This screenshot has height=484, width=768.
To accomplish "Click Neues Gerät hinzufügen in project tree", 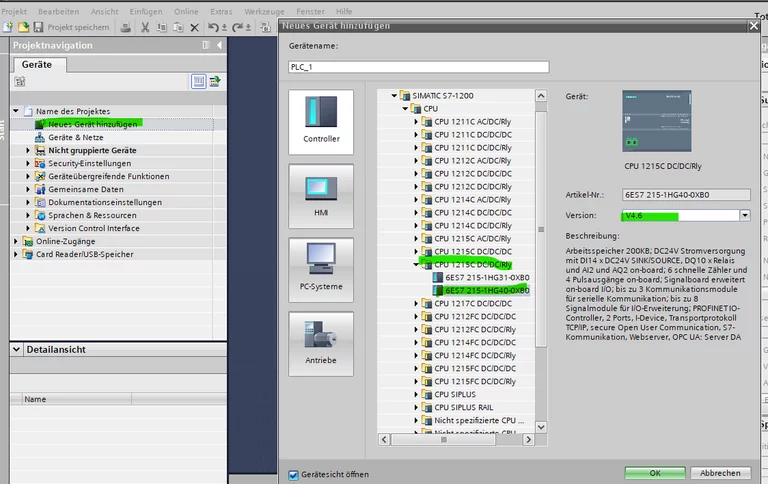I will [x=93, y=124].
